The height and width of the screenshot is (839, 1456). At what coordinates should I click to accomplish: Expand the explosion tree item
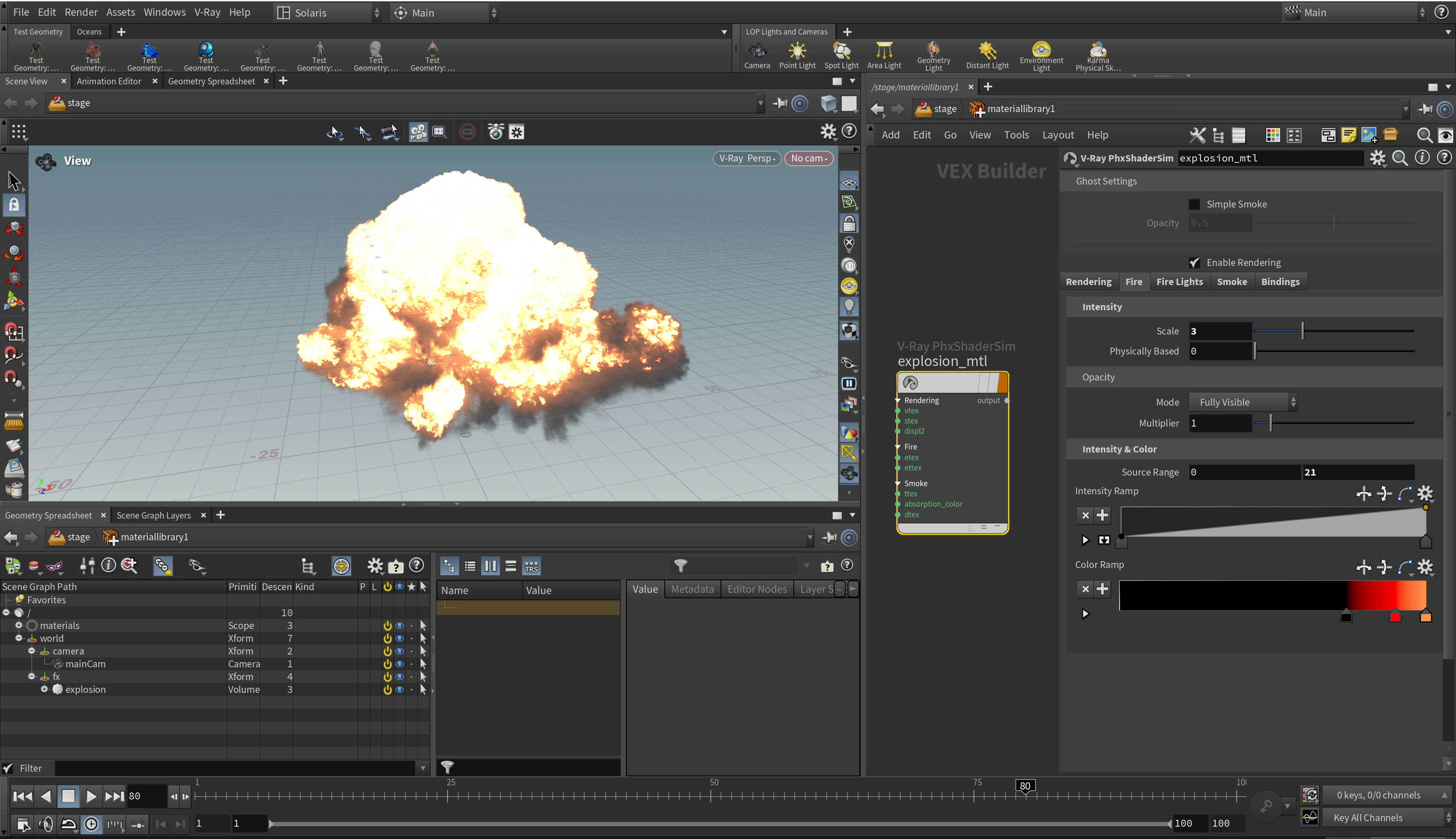44,689
